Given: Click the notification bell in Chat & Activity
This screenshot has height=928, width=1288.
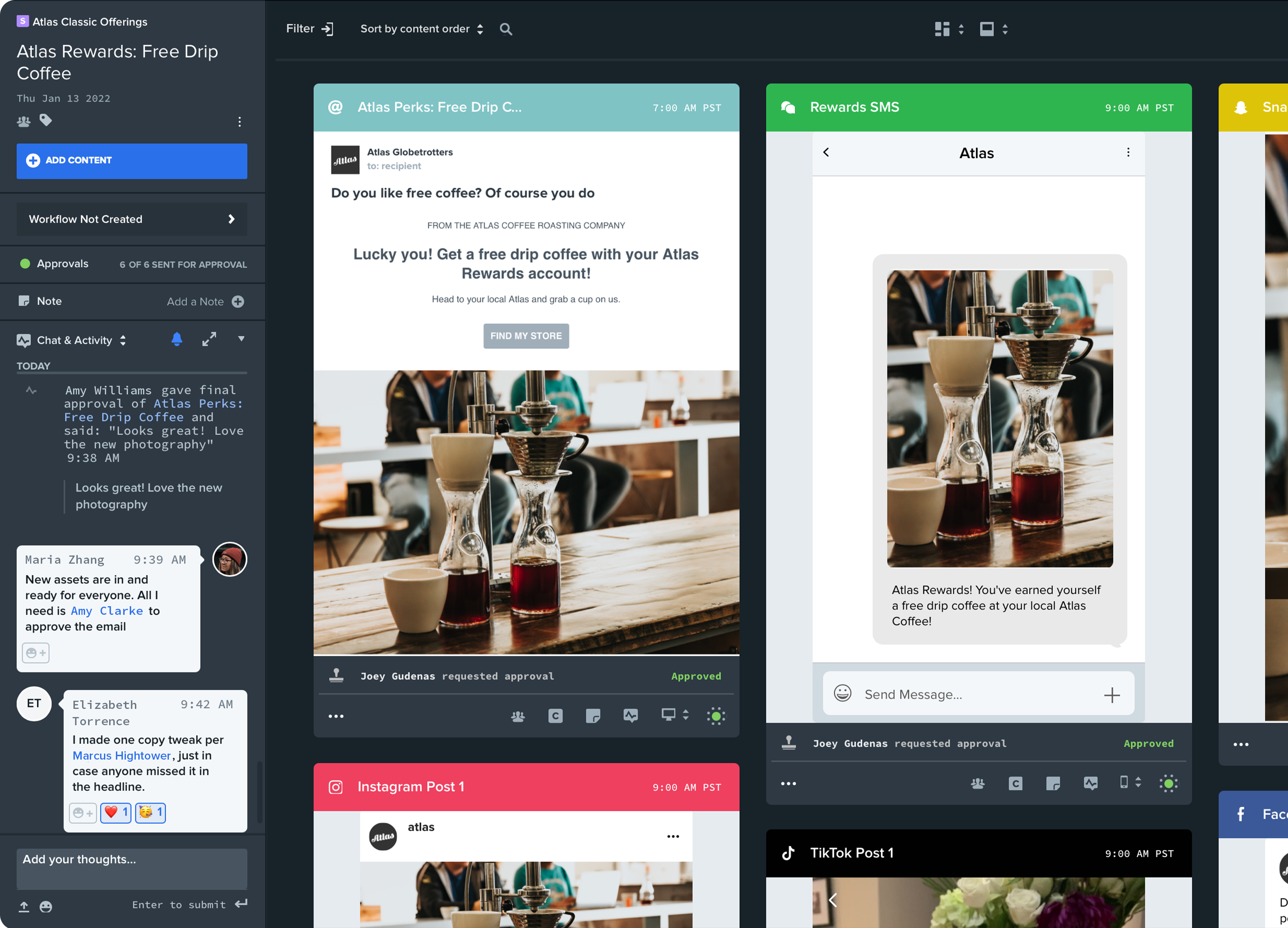Looking at the screenshot, I should [177, 340].
